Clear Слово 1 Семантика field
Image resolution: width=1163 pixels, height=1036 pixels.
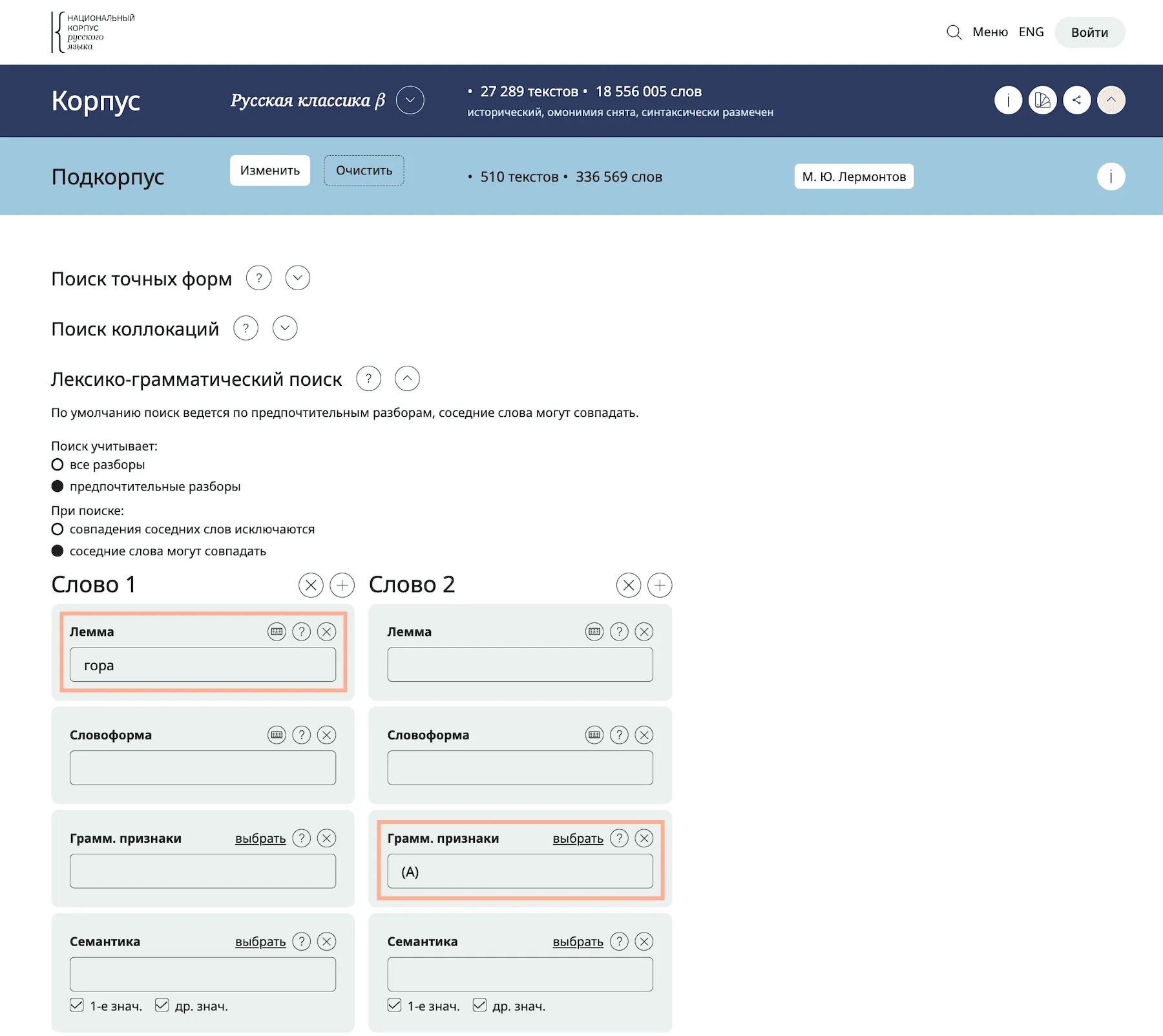[327, 942]
